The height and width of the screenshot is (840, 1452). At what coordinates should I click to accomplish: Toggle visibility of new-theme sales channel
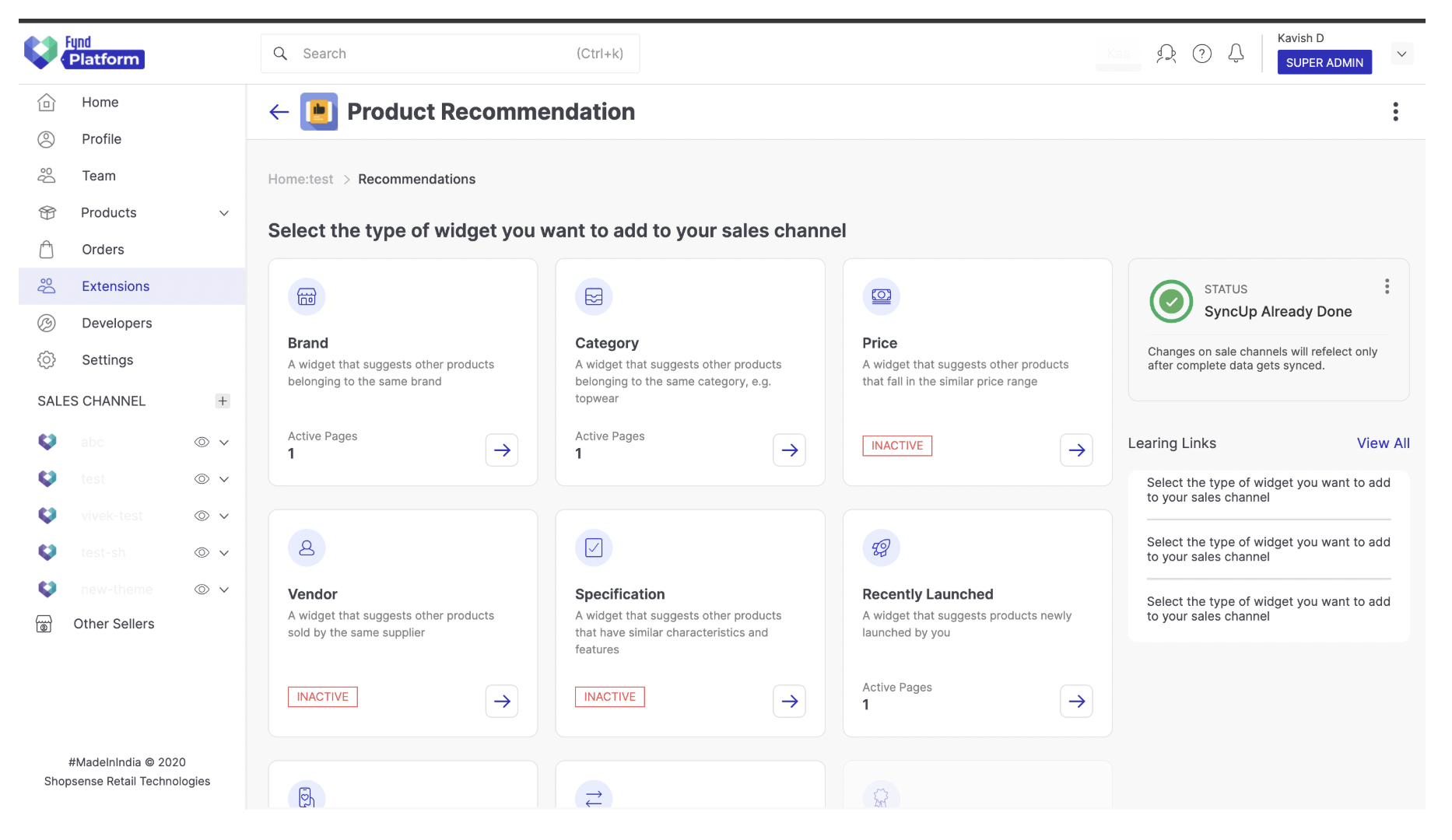[x=202, y=589]
